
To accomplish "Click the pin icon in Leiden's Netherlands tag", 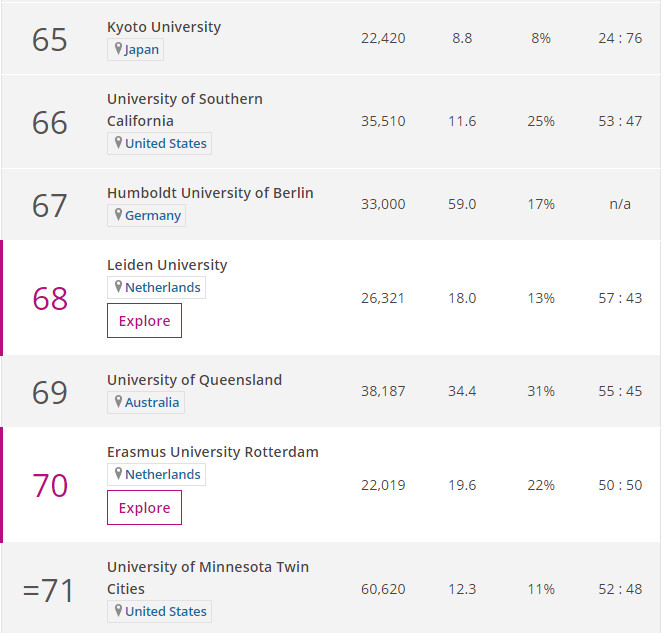I will tap(118, 286).
